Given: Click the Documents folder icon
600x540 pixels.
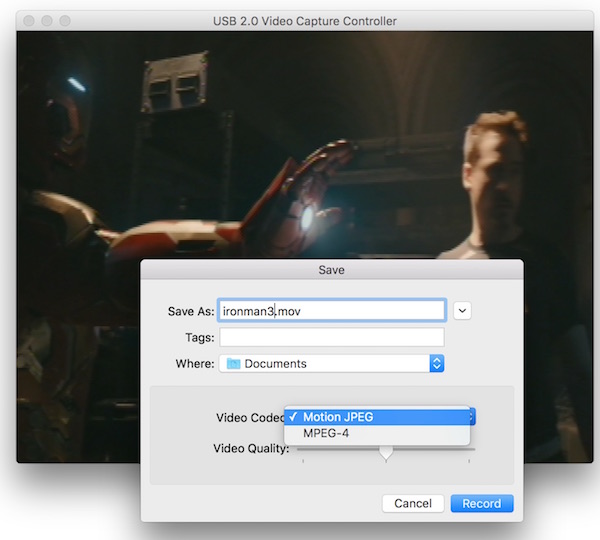Looking at the screenshot, I should 233,364.
